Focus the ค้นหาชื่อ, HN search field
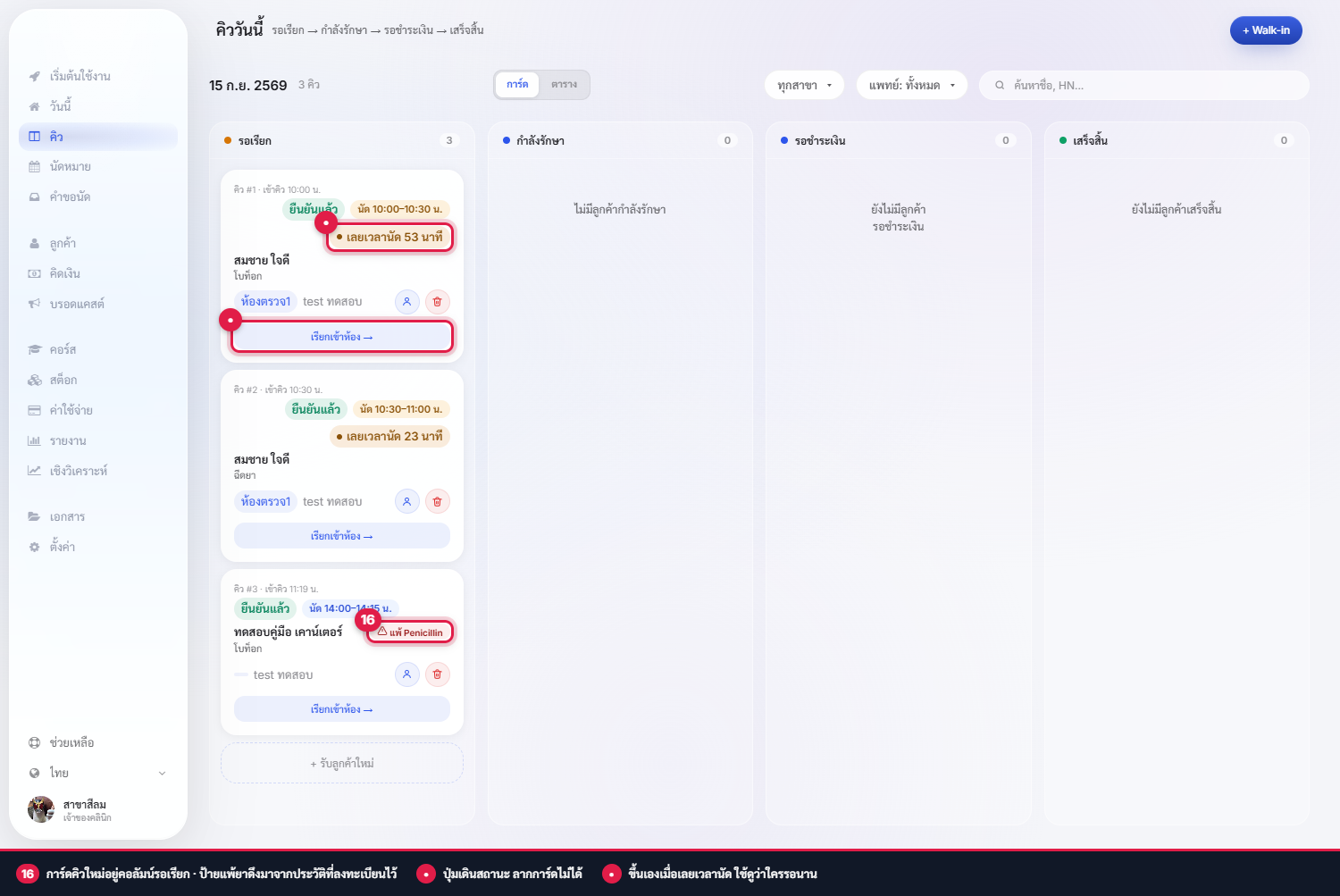 [x=1144, y=85]
